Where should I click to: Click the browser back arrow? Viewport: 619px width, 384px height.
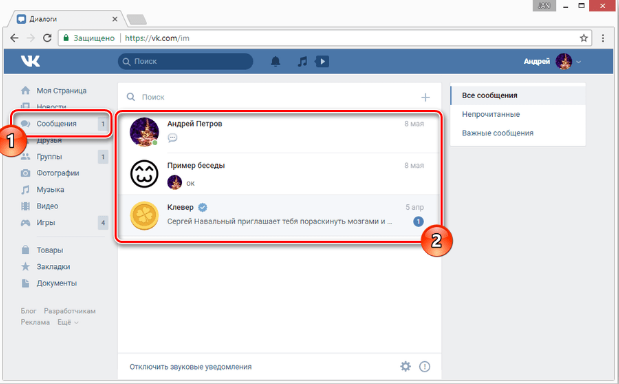(15, 38)
